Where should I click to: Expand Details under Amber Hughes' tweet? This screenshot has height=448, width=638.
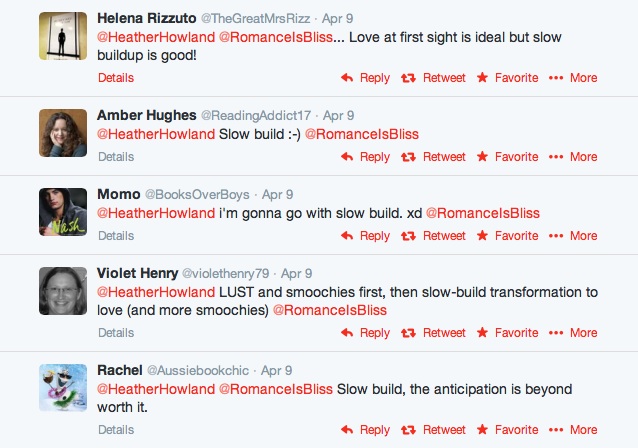click(116, 157)
